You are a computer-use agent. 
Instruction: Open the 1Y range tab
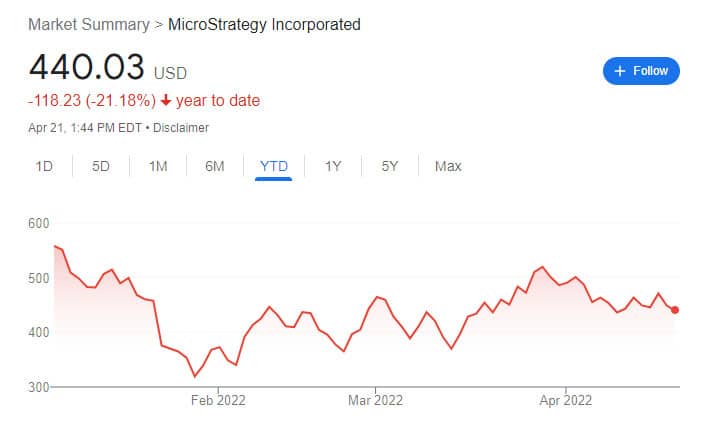tap(333, 166)
